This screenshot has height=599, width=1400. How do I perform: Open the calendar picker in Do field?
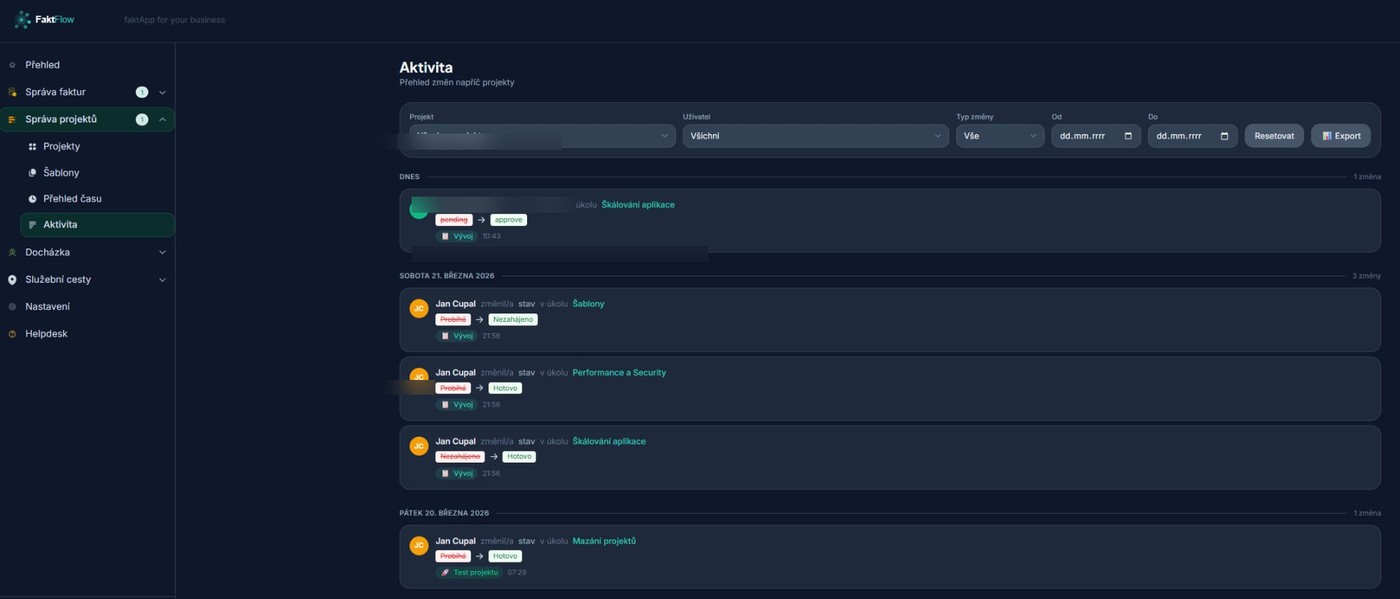pos(1224,136)
